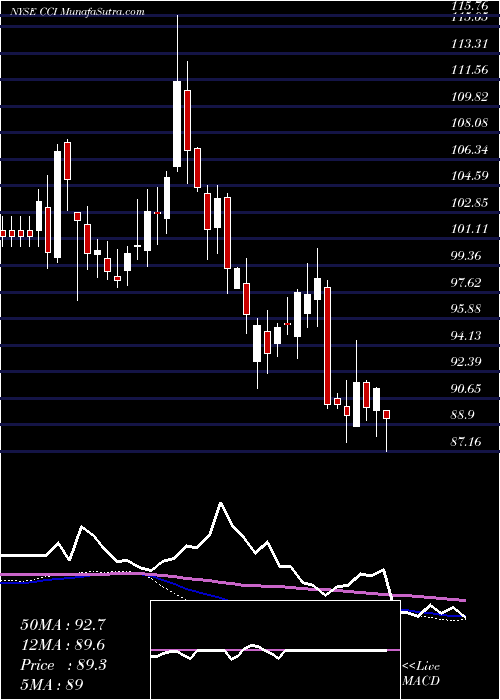Click the 99.36 price axis label
Image resolution: width=500 pixels, height=700 pixels.
tap(466, 256)
